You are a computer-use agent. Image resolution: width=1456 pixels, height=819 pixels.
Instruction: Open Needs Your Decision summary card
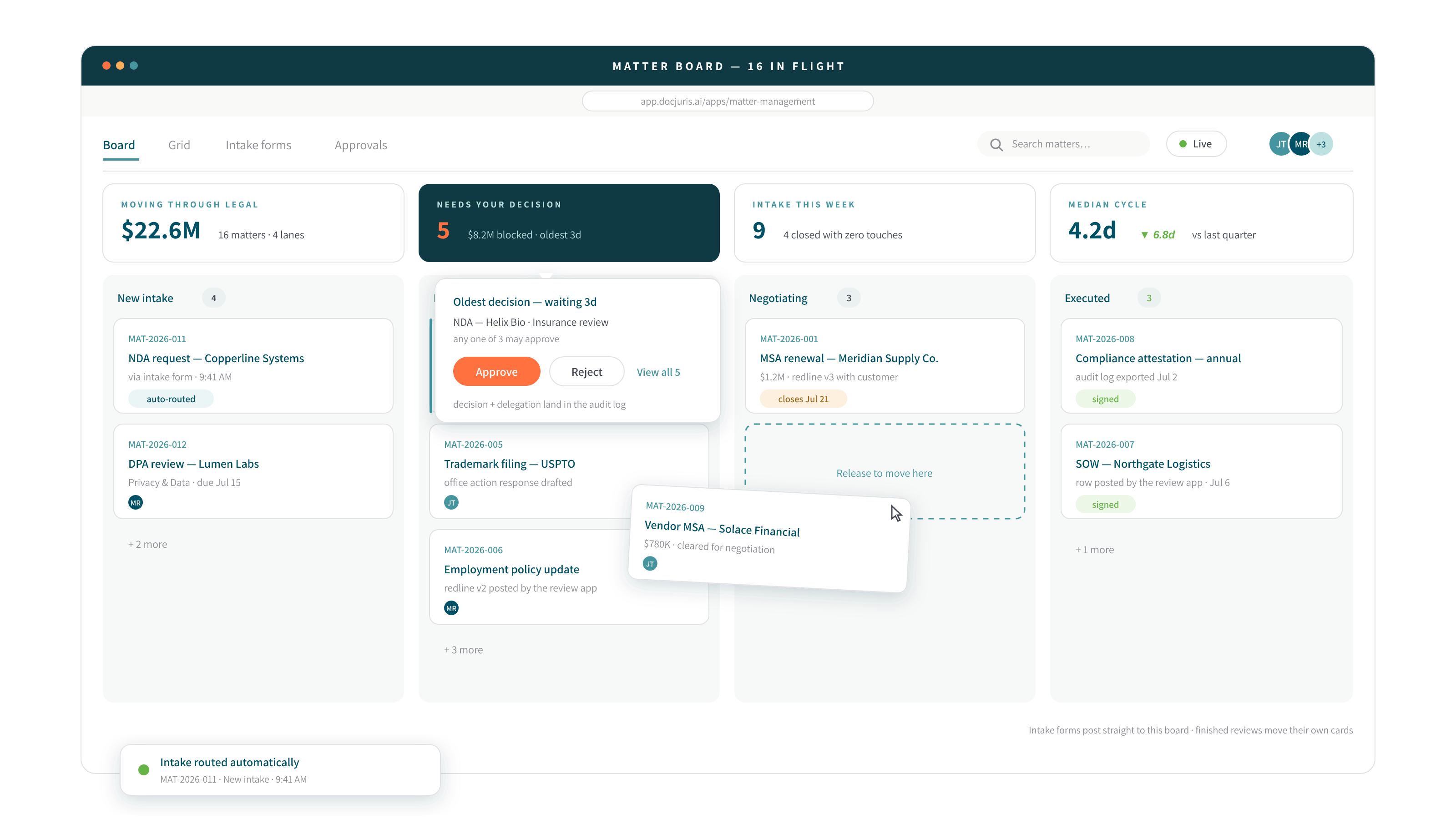569,222
